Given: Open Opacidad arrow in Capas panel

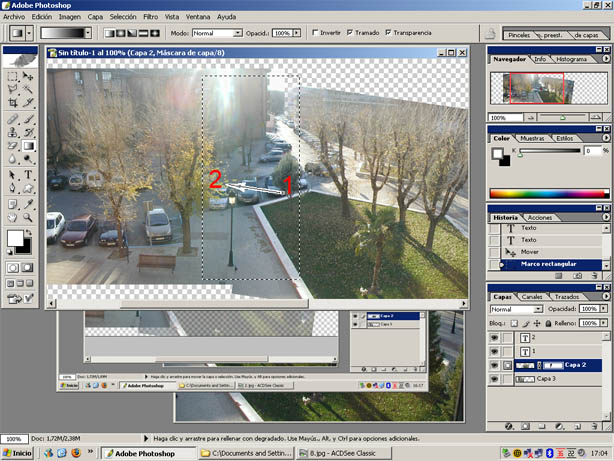Looking at the screenshot, I should [604, 309].
